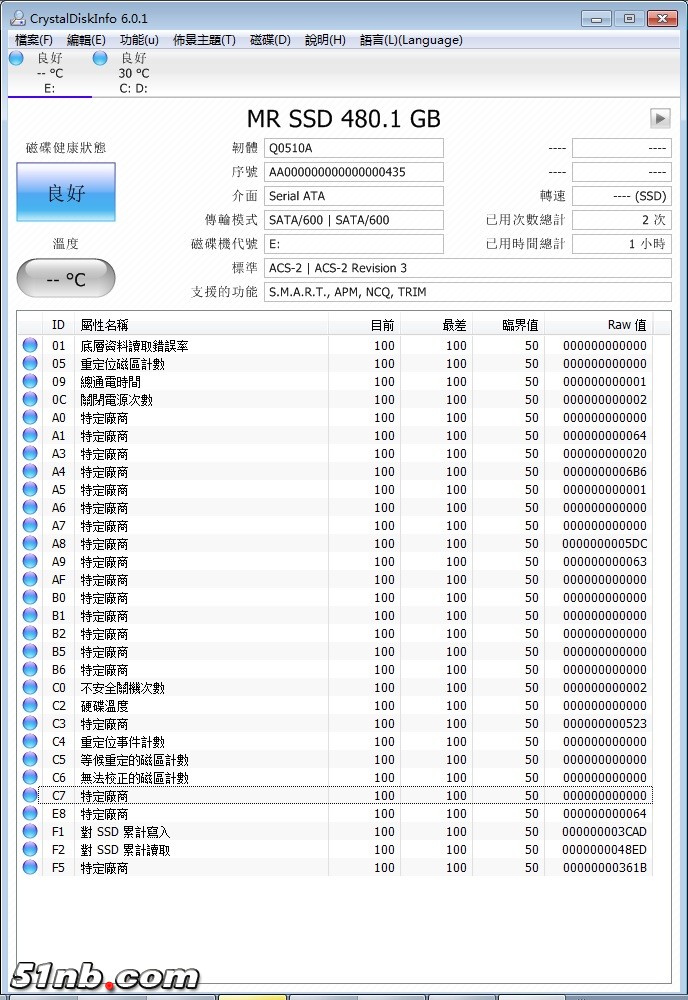
Task: Open the 檔案(F) menu
Action: (33, 40)
